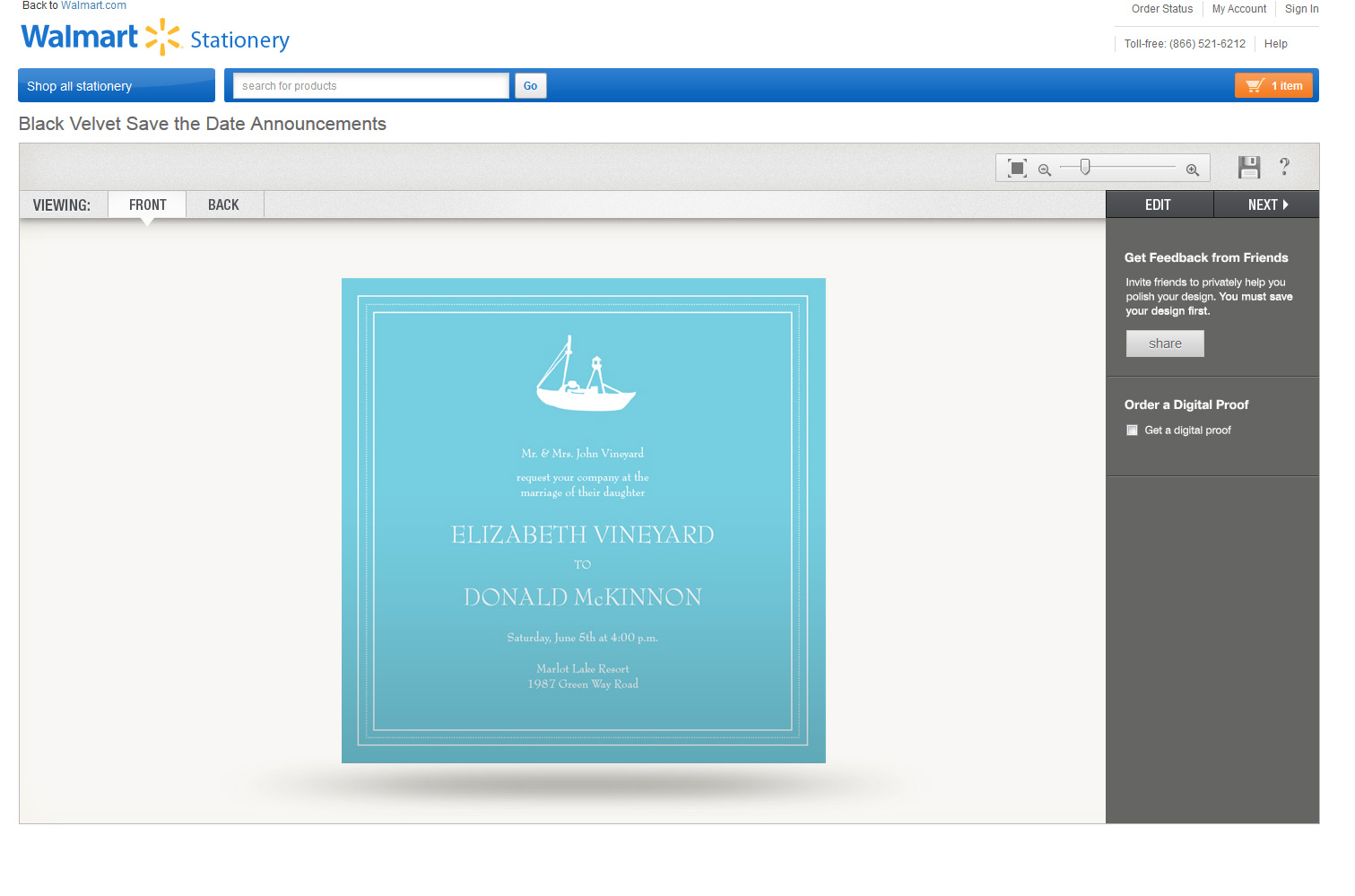Open the shopping cart with 1 item
The image size is (1355, 896).
click(1274, 86)
